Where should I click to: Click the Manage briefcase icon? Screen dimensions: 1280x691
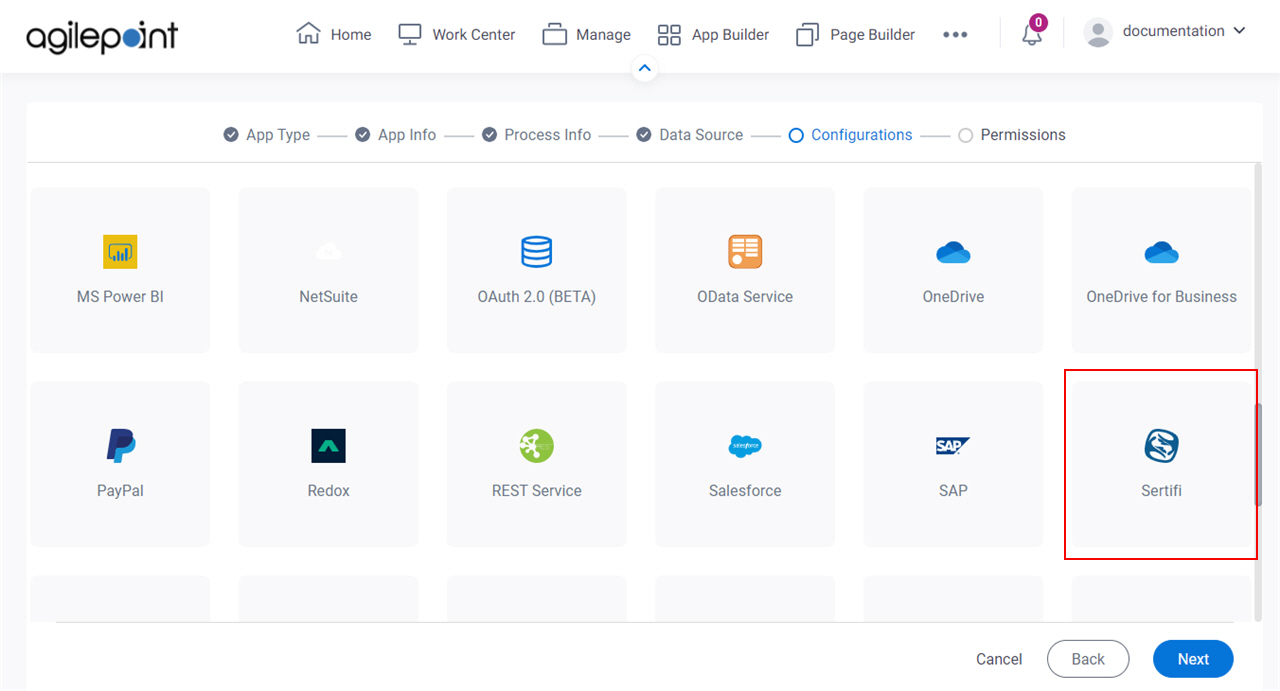point(554,35)
